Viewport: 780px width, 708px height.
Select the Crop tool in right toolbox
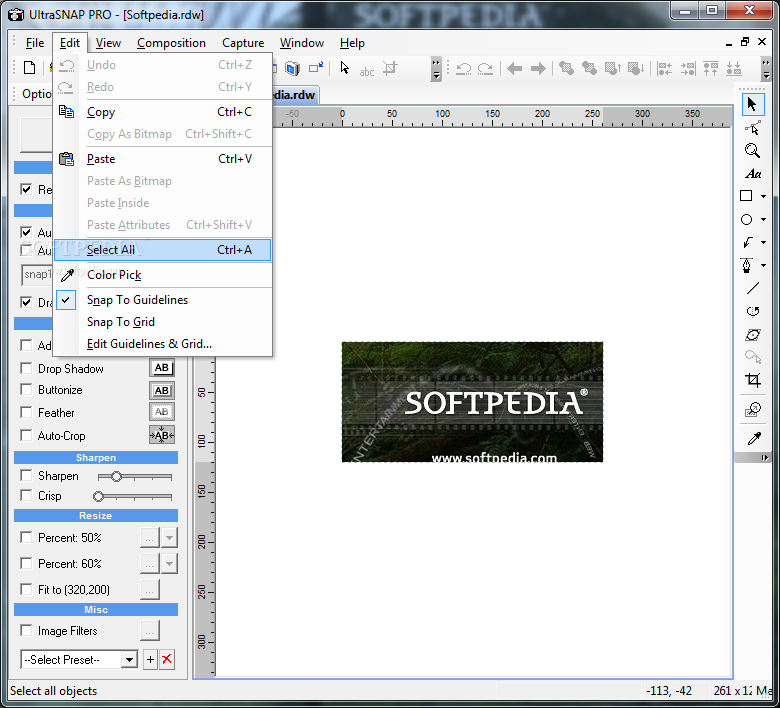(x=752, y=380)
